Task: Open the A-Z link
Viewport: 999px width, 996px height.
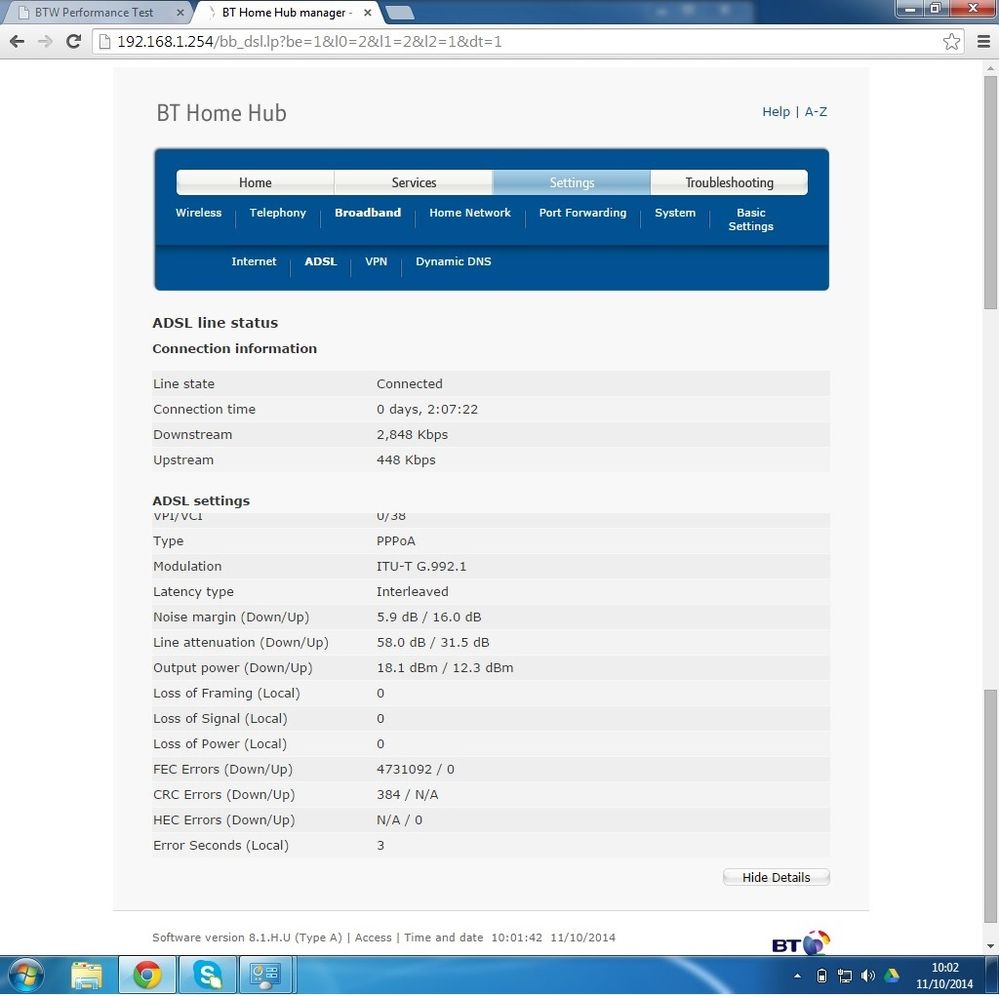Action: tap(816, 112)
